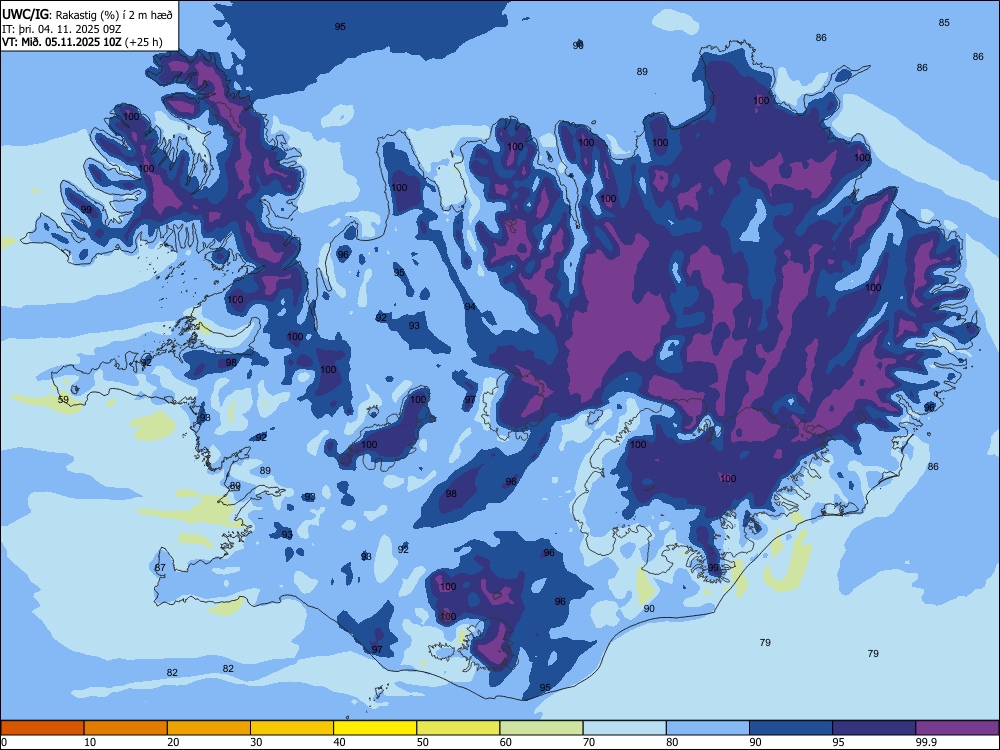Click the '59' humidity value on the map

click(x=63, y=400)
